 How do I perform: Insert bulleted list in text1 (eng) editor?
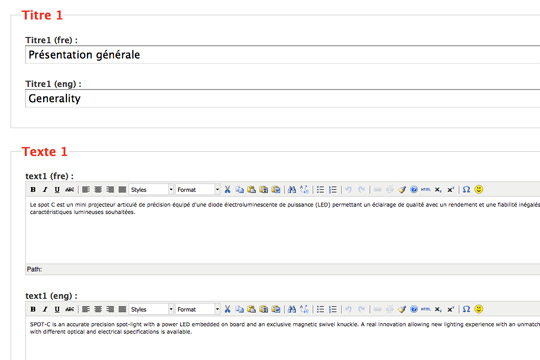click(x=320, y=309)
